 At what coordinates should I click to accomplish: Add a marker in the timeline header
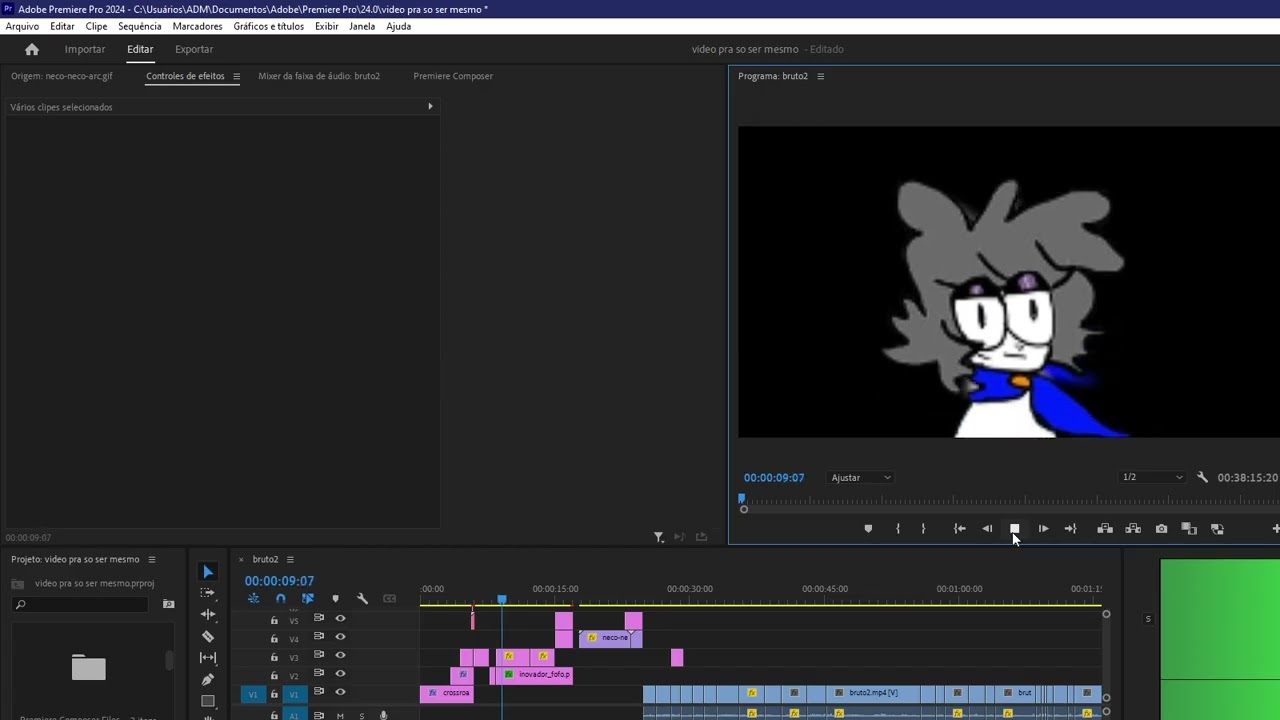pos(335,599)
